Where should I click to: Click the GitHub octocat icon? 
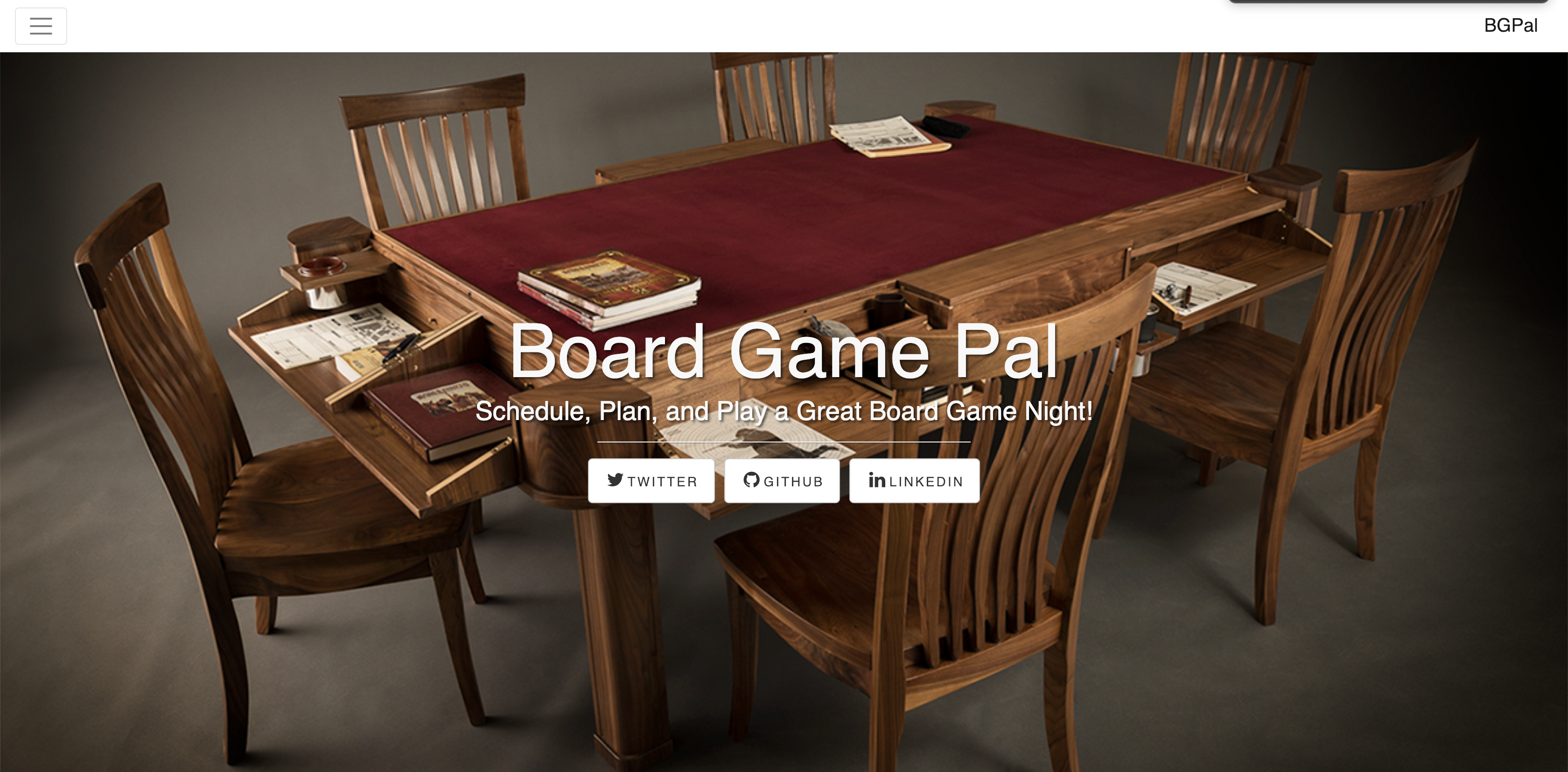(x=751, y=480)
